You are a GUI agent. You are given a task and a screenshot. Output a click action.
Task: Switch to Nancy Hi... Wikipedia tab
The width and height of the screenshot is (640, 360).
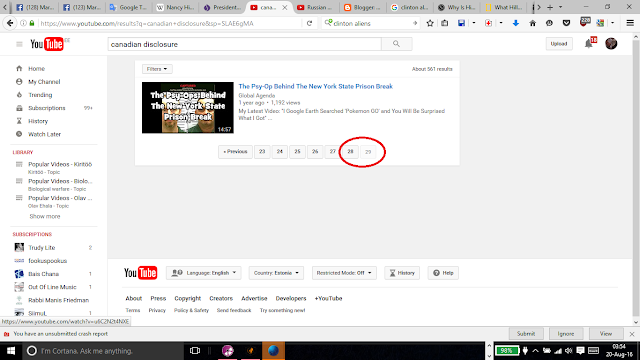point(175,7)
